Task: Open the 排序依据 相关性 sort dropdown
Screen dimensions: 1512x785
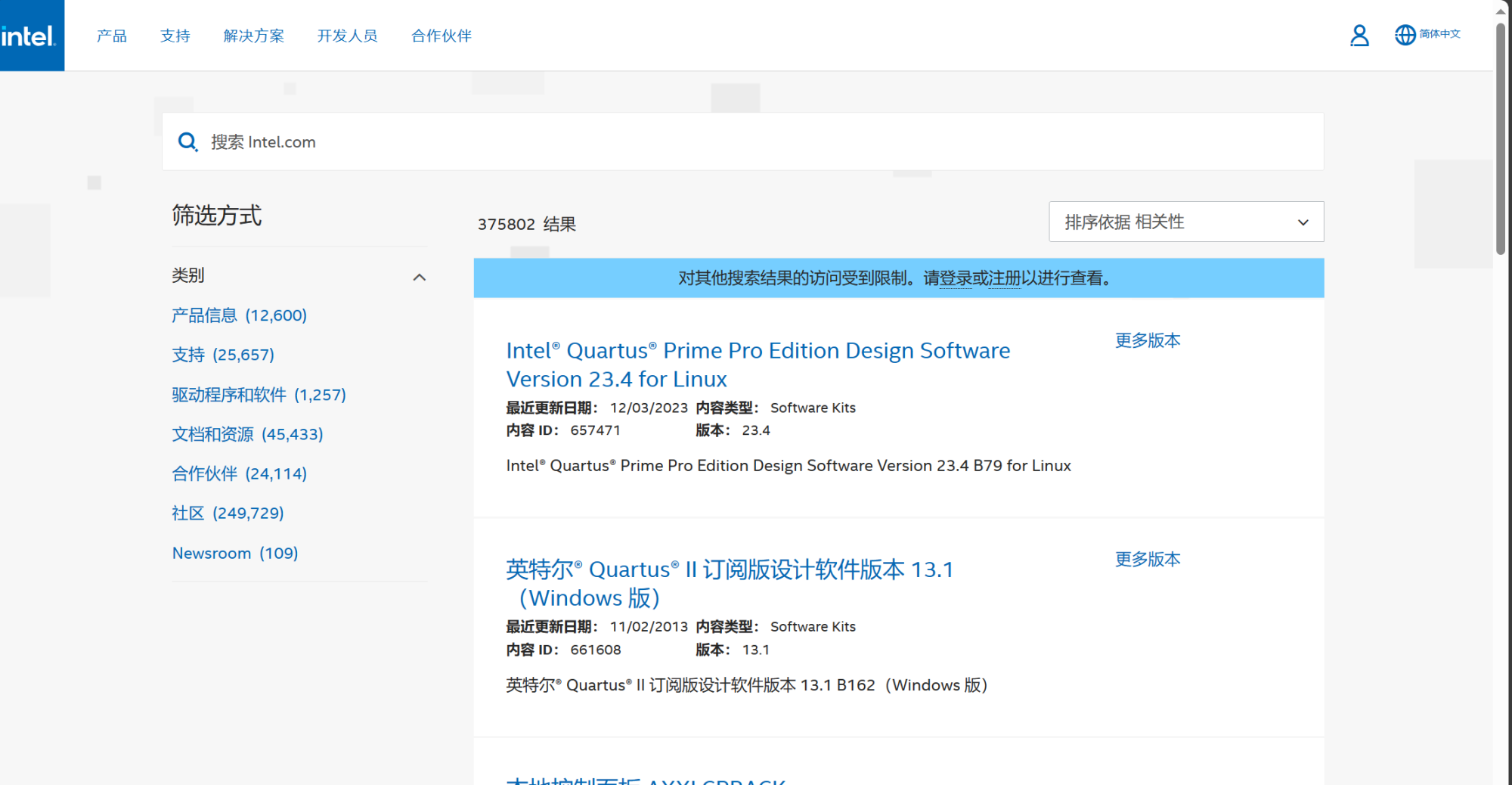Action: click(1185, 222)
